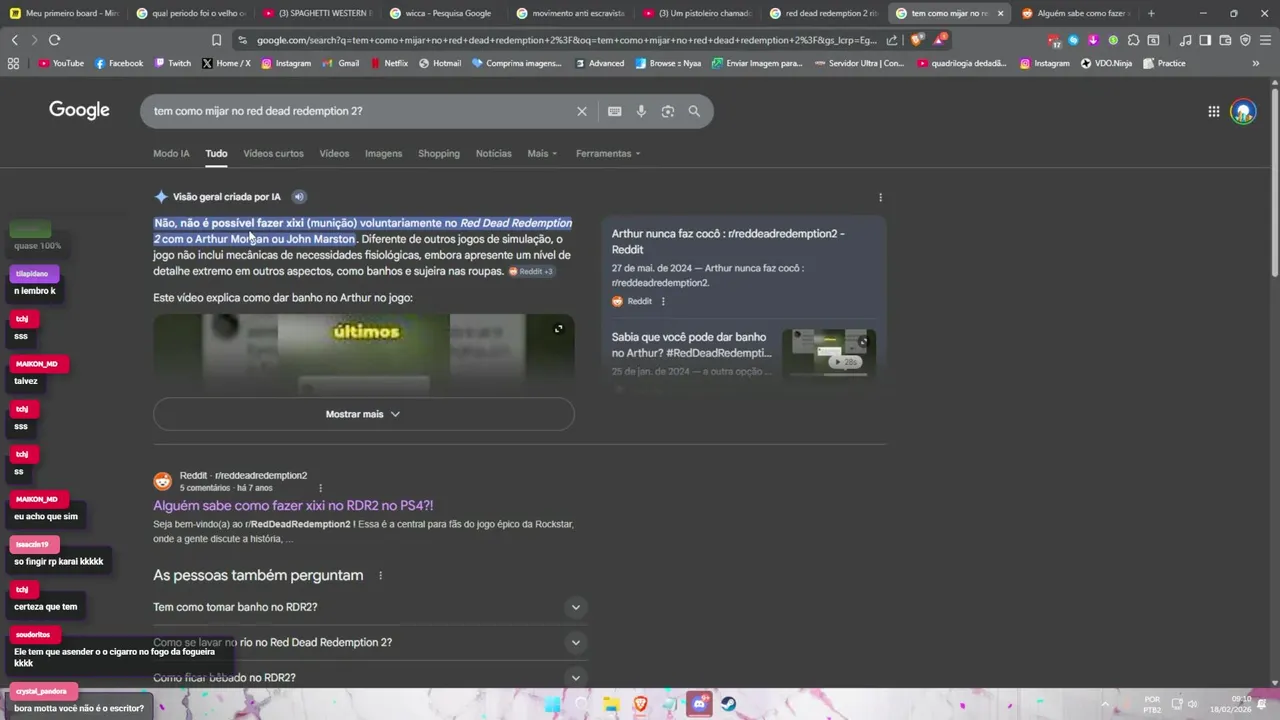Open the Google apps grid
This screenshot has height=720, width=1280.
[x=1213, y=112]
